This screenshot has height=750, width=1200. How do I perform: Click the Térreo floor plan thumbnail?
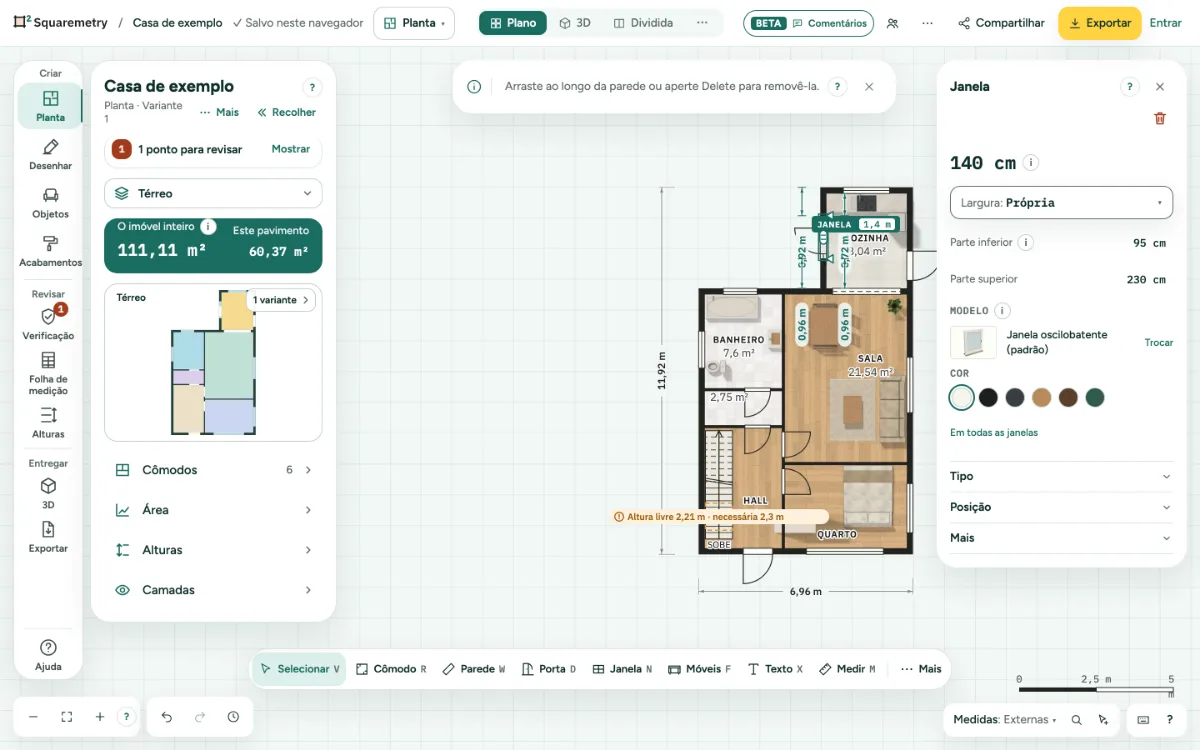tap(213, 362)
